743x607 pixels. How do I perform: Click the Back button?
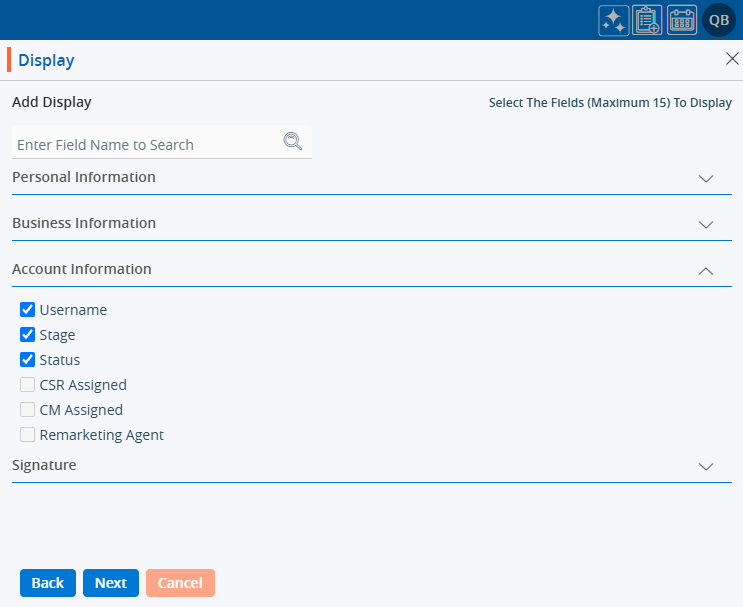(48, 583)
